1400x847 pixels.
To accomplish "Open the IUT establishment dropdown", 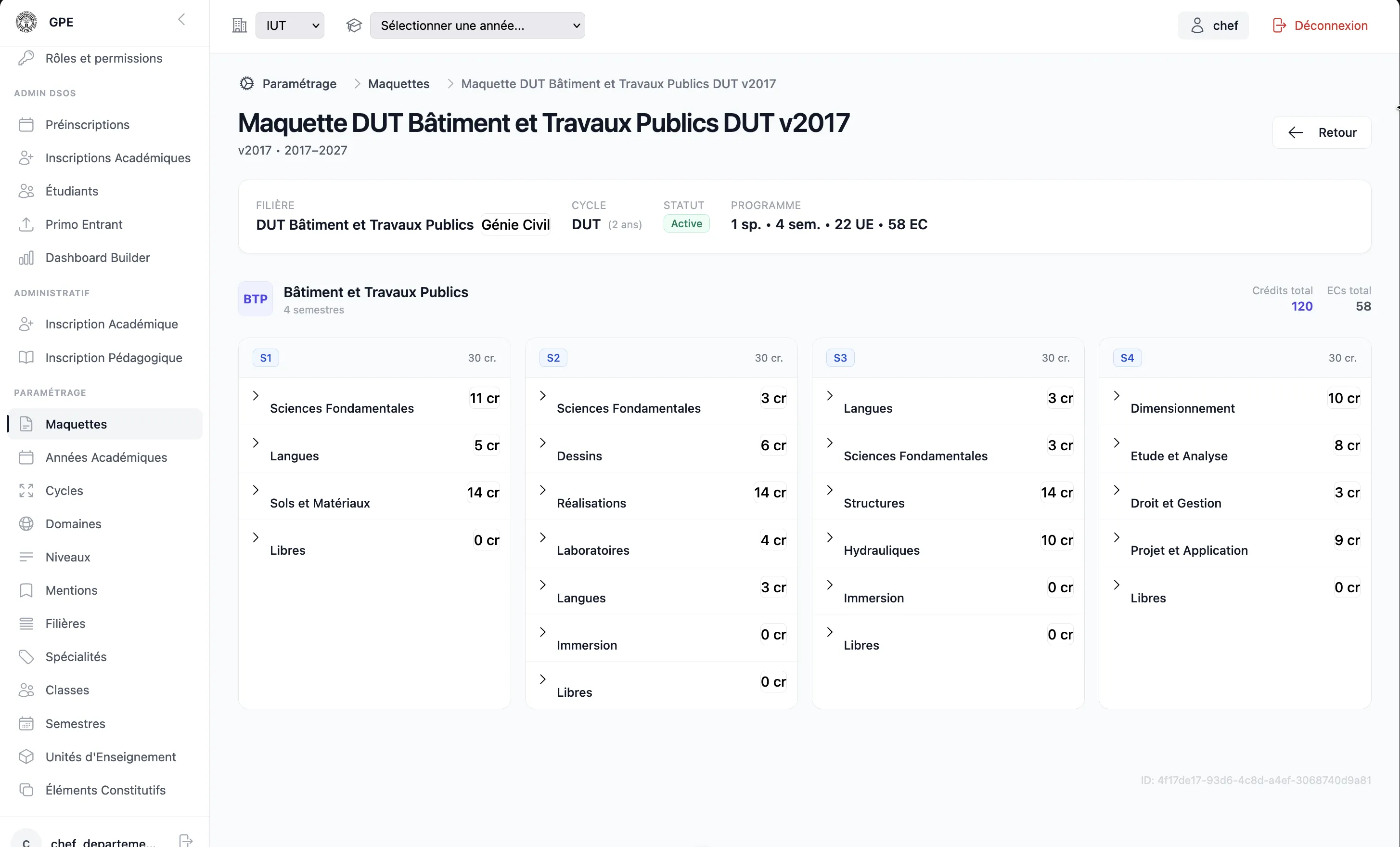I will point(290,26).
